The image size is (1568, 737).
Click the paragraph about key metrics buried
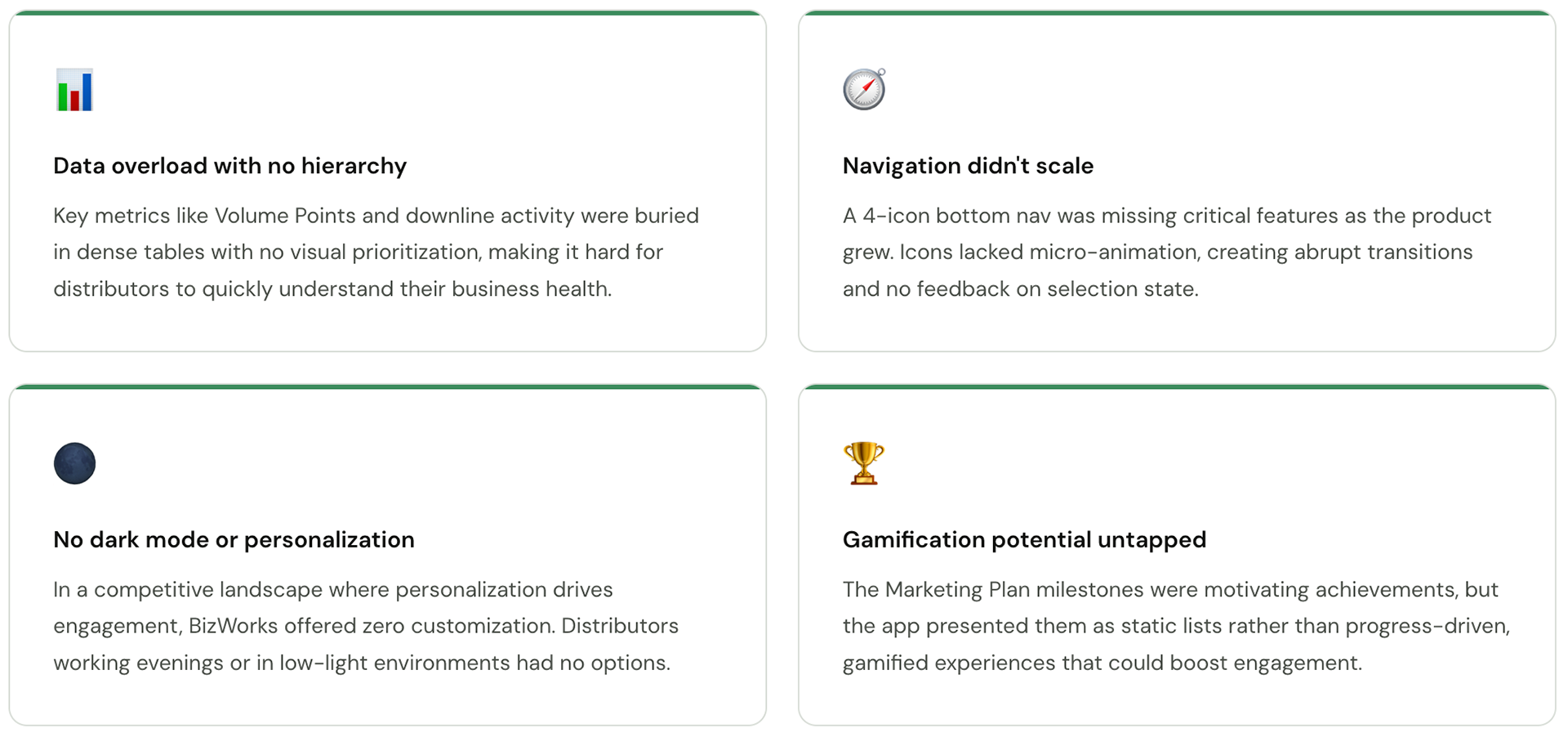[x=376, y=252]
